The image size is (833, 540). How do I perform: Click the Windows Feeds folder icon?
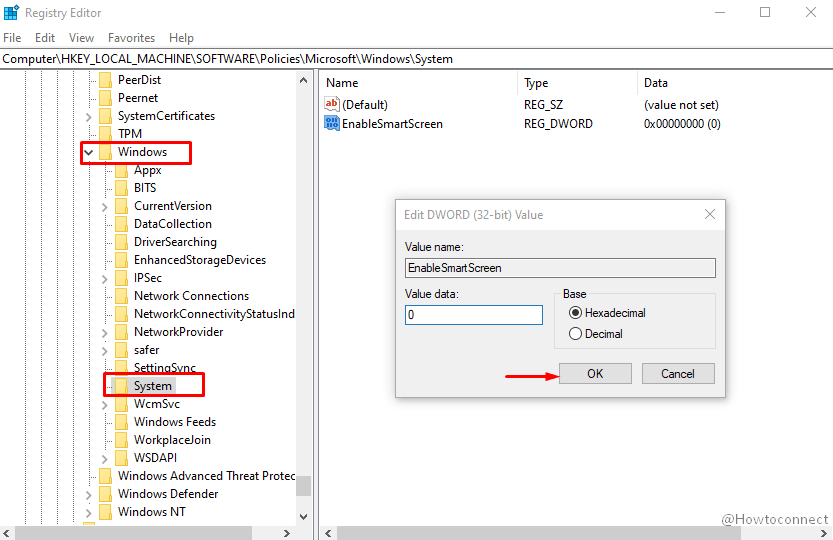tap(122, 421)
